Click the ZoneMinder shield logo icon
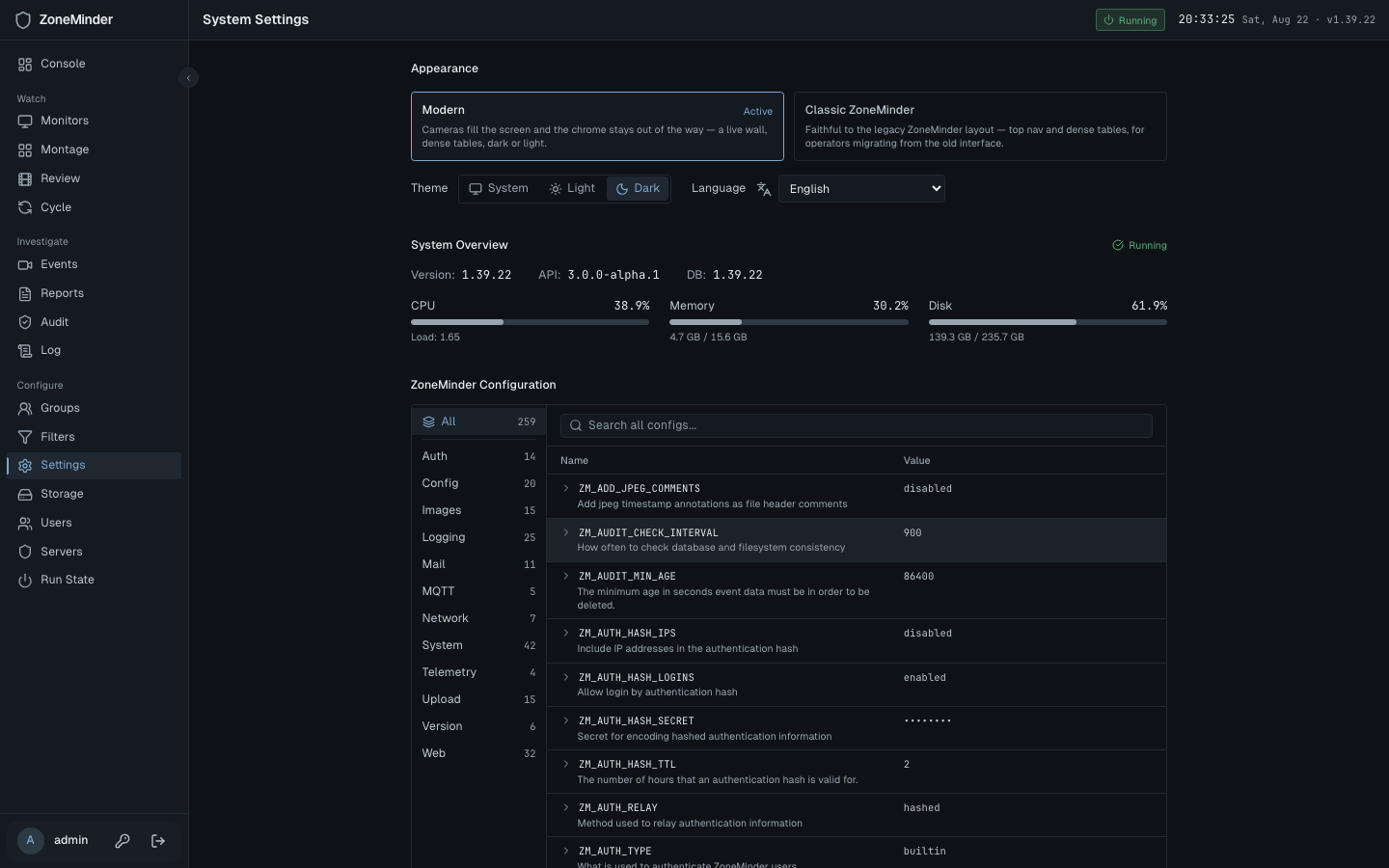Image resolution: width=1389 pixels, height=868 pixels. 23,19
